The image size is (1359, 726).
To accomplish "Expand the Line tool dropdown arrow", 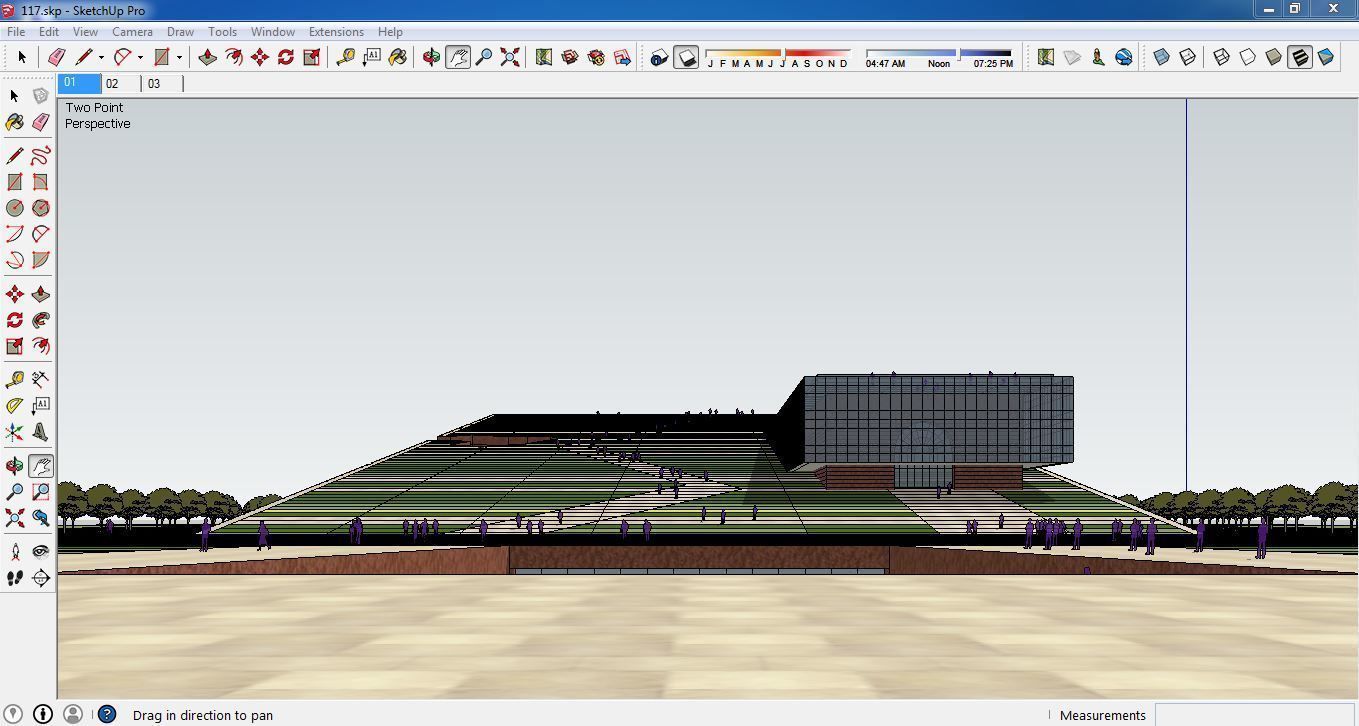I will [x=101, y=57].
